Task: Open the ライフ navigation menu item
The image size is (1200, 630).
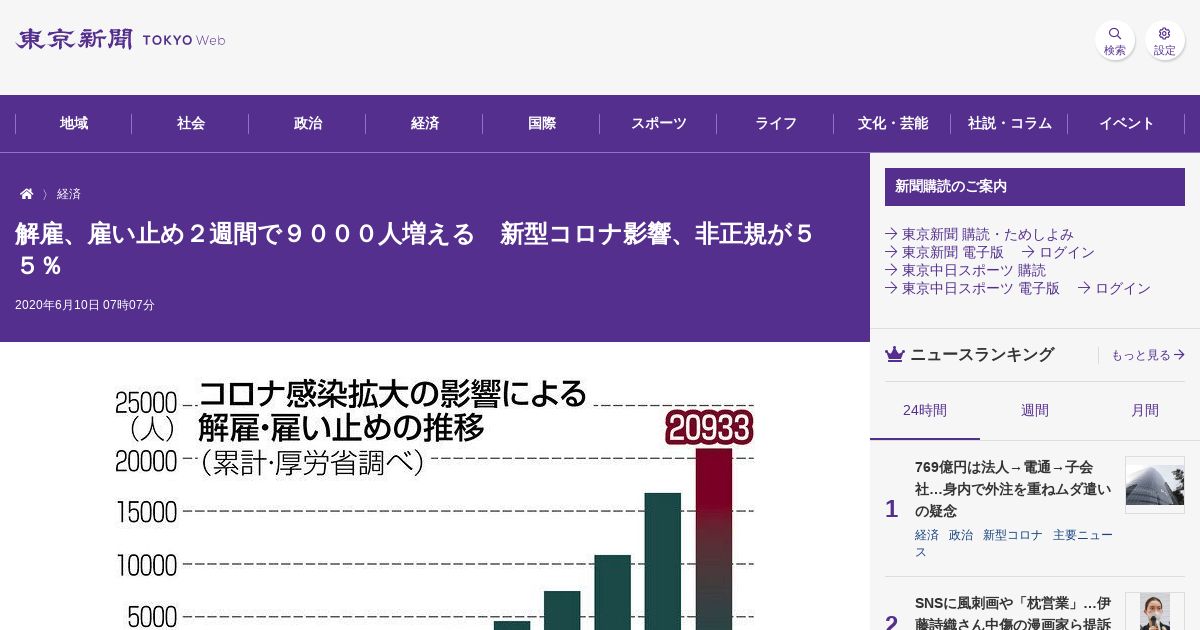Action: click(776, 124)
